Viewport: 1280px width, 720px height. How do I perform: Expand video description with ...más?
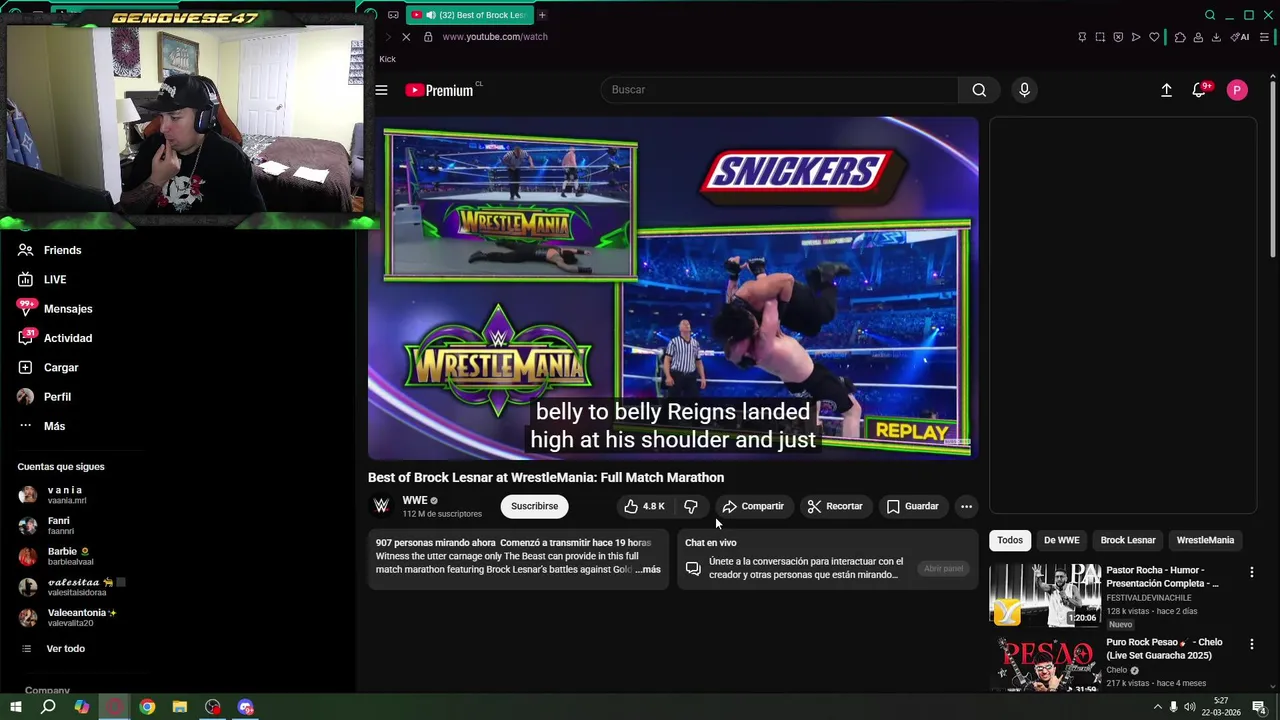648,569
